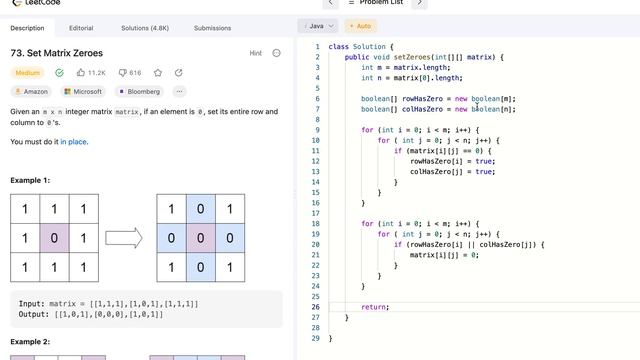The height and width of the screenshot is (360, 640).
Task: Click line 26 'return;' statement
Action: [x=375, y=307]
